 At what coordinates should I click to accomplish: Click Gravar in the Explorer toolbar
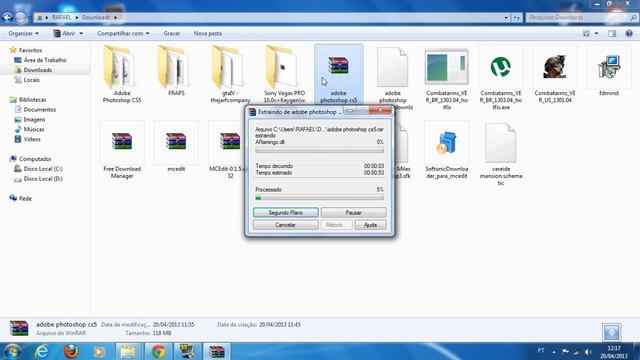[171, 33]
